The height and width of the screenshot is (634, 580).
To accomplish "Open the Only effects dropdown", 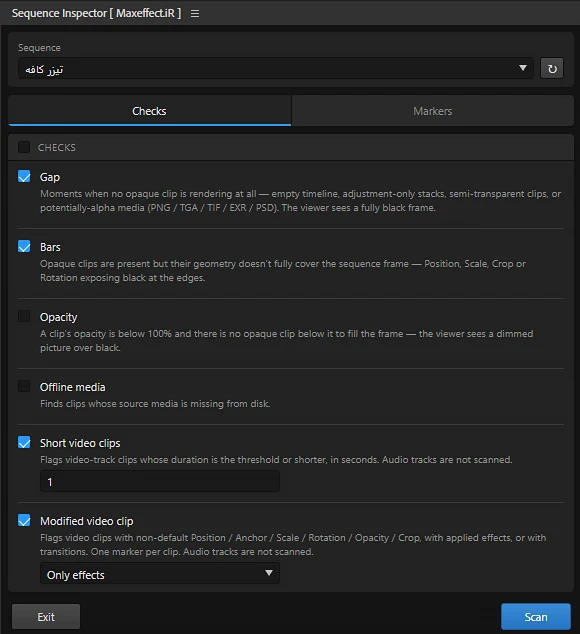I will click(x=160, y=574).
